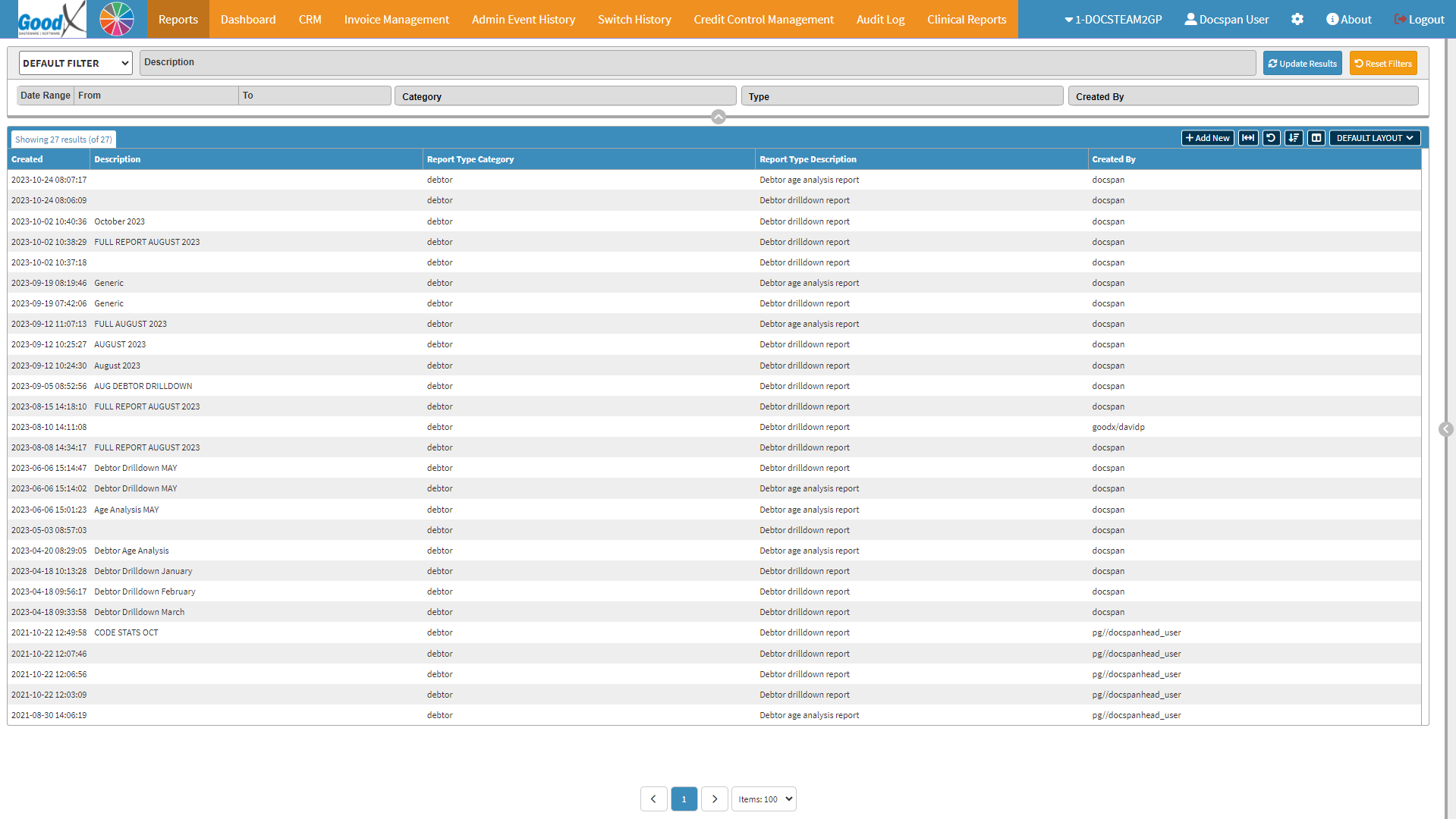Go to previous page arrow
The height and width of the screenshot is (819, 1456).
pyautogui.click(x=653, y=799)
